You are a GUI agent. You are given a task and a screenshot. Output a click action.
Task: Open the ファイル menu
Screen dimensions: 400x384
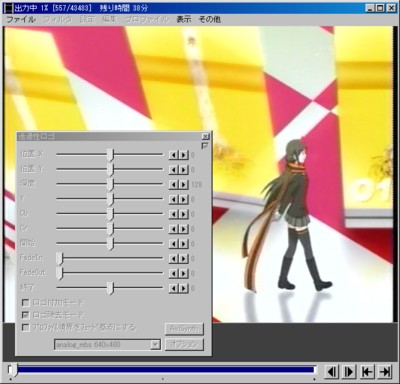coord(21,19)
